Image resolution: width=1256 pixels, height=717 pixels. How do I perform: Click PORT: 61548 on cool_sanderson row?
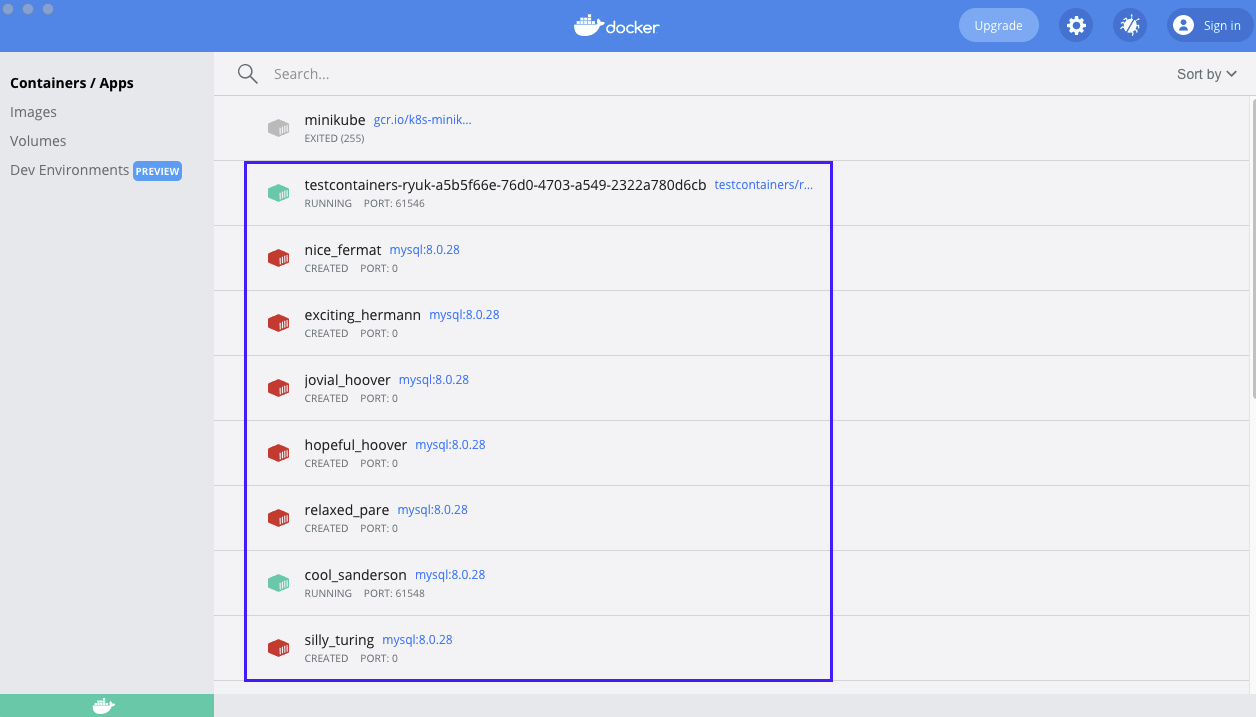click(392, 594)
